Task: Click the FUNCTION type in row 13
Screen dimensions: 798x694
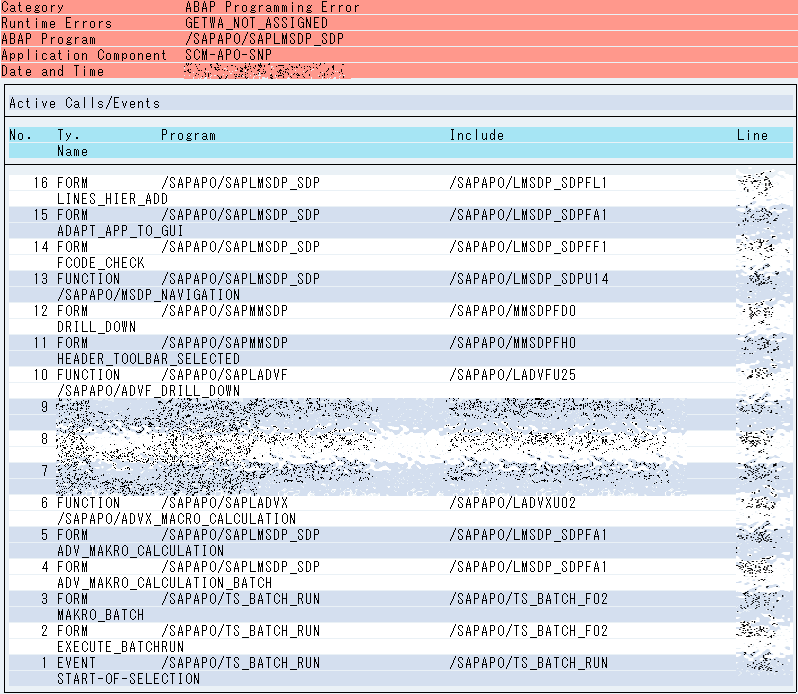Action: coord(89,279)
